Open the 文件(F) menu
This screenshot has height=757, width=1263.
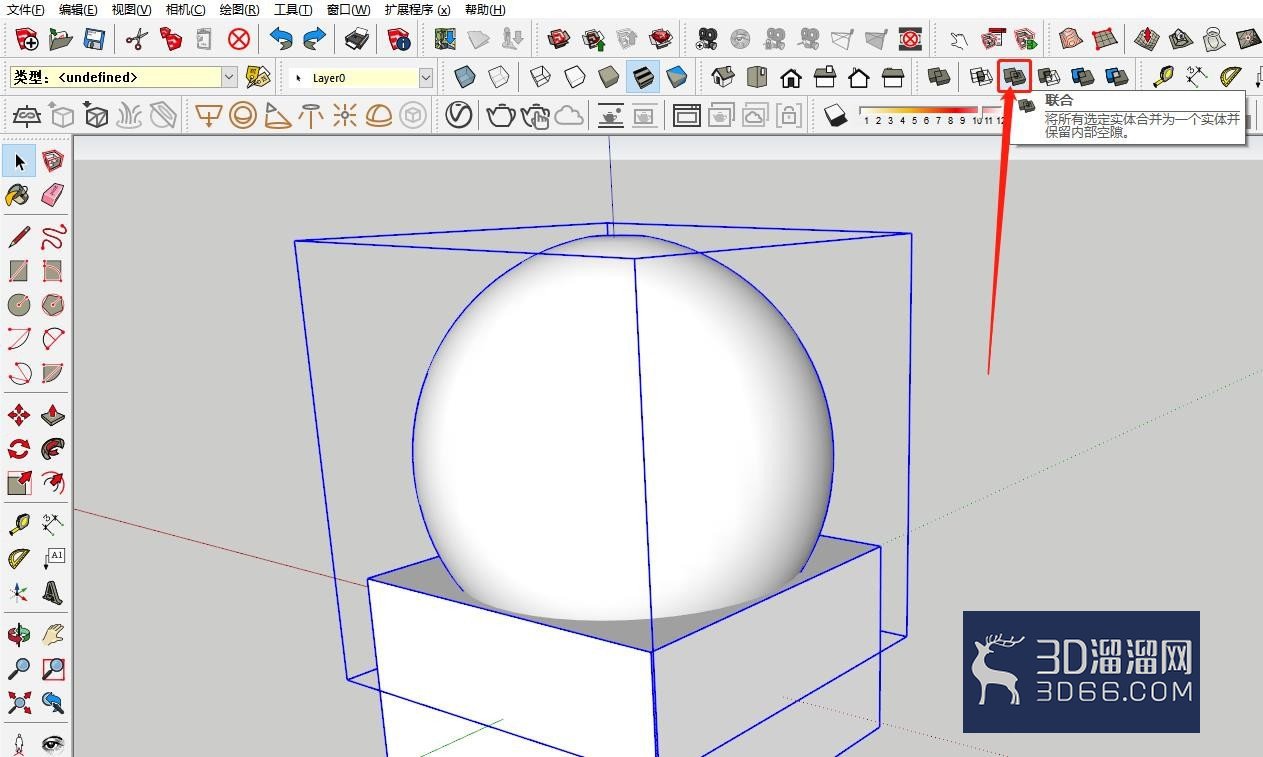26,9
